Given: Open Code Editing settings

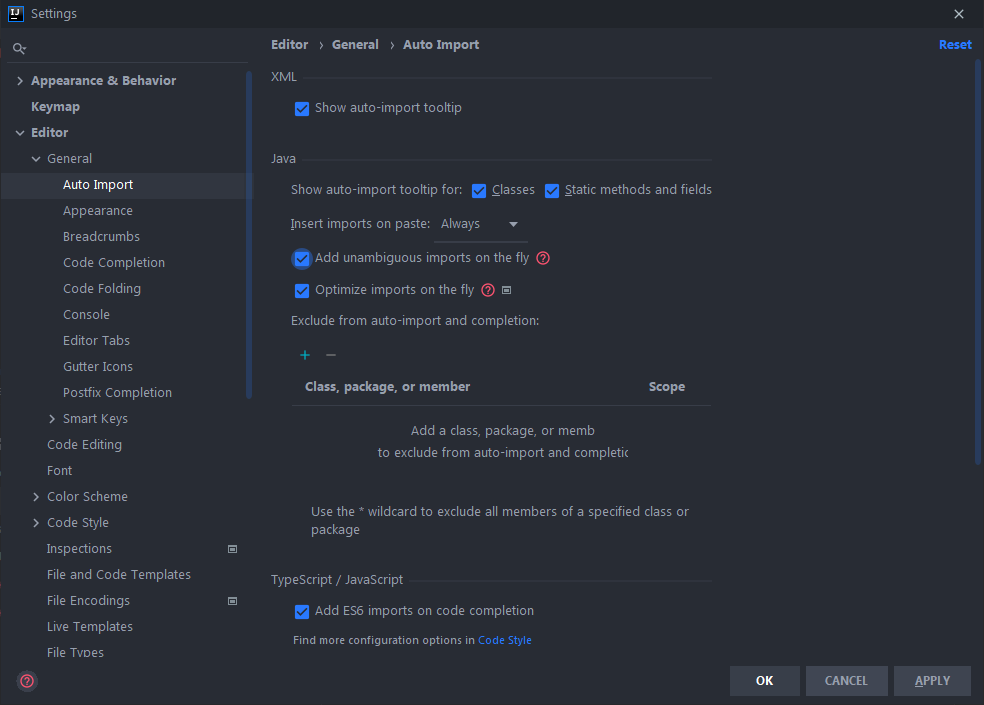Looking at the screenshot, I should click(x=84, y=444).
